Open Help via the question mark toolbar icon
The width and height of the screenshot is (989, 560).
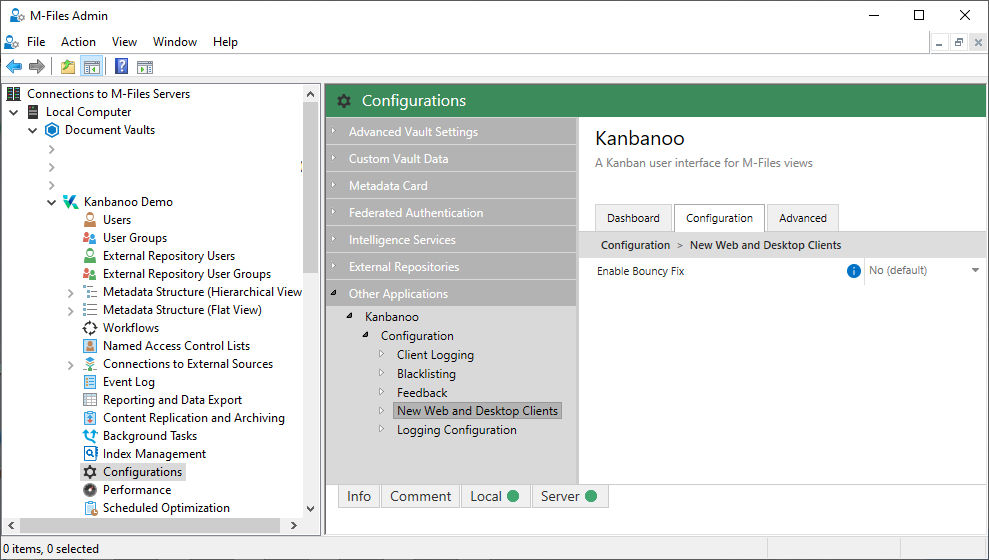122,66
